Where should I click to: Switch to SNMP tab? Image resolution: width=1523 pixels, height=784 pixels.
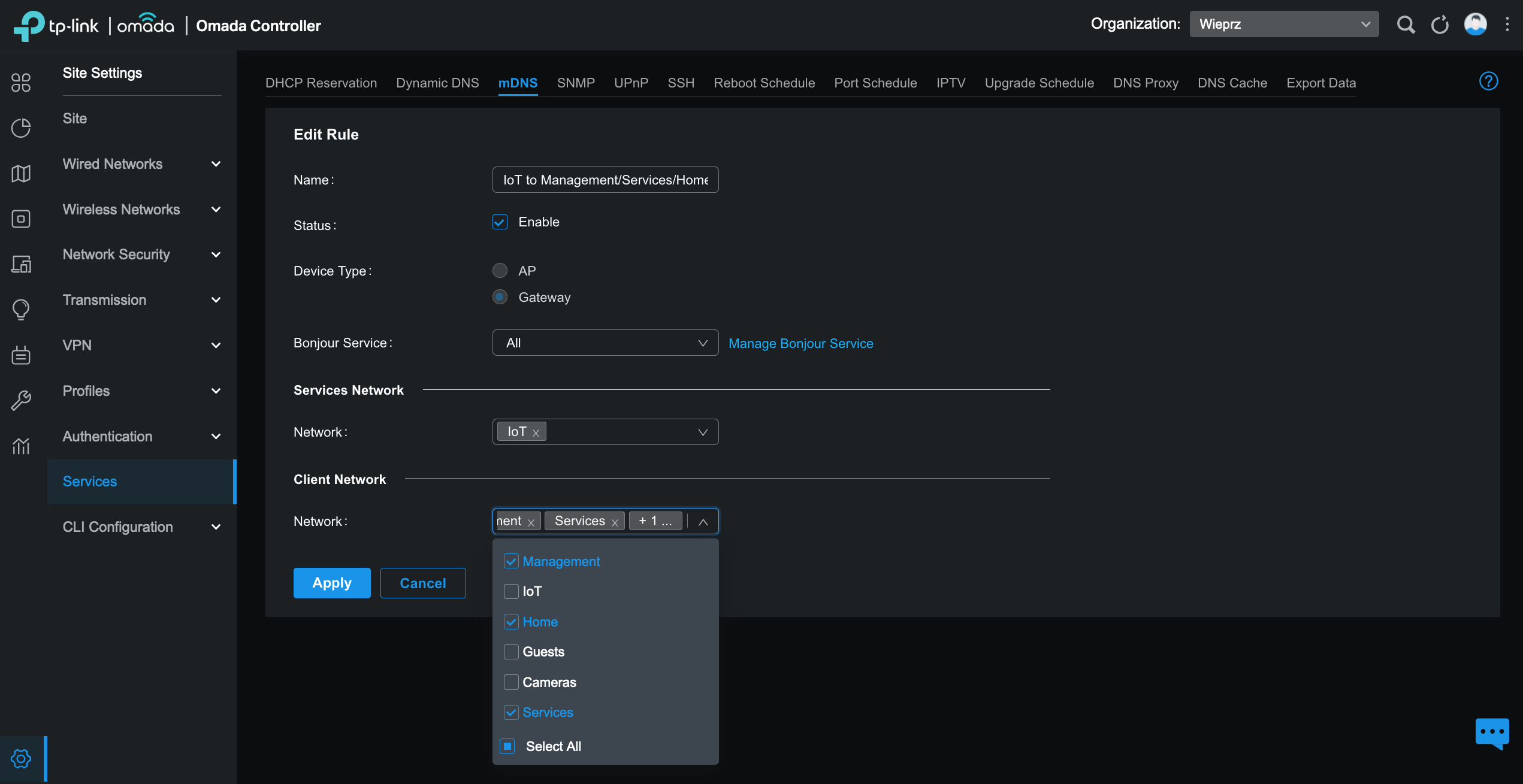576,83
